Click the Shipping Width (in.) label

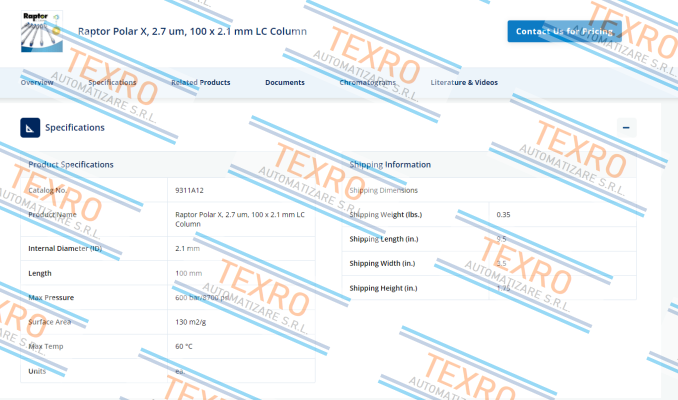click(x=382, y=263)
